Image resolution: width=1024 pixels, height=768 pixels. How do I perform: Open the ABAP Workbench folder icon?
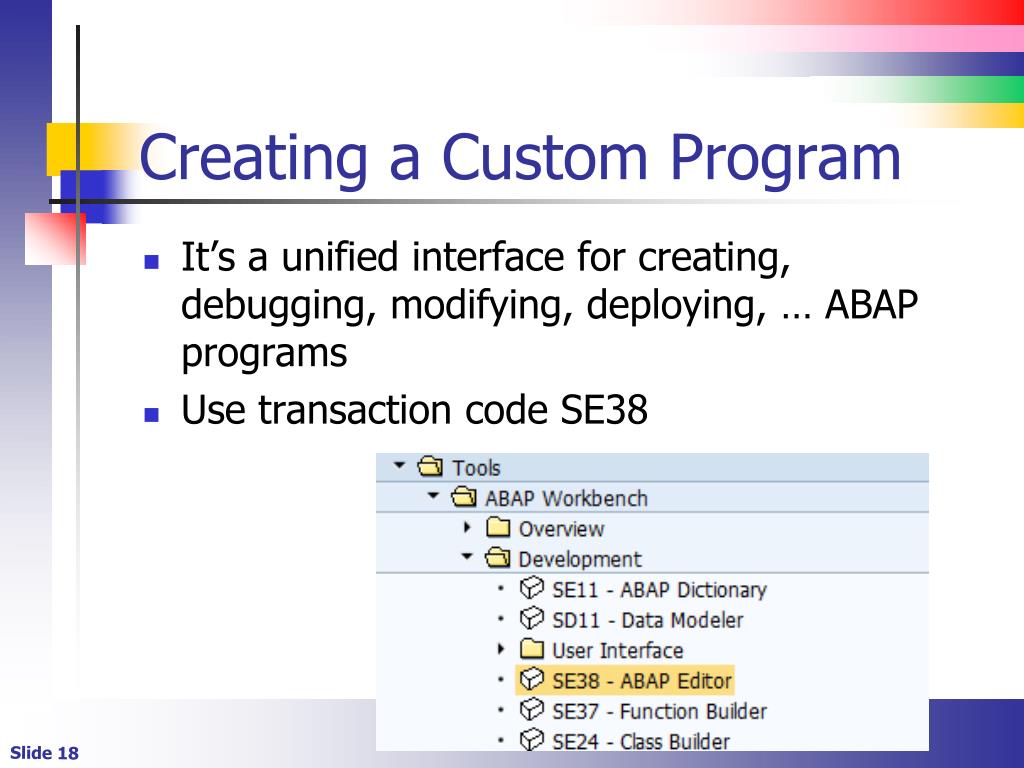(x=464, y=497)
